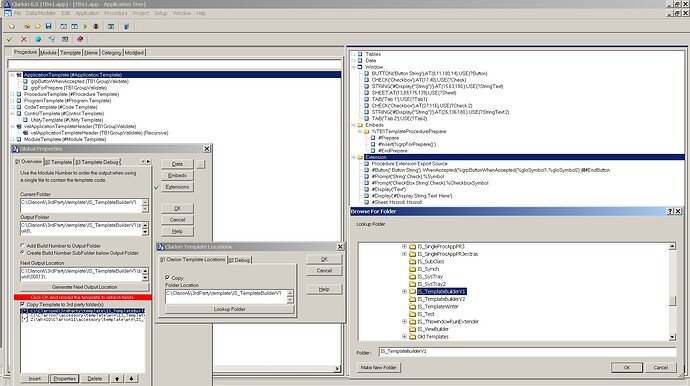Click the bug debug icon in toolbar
This screenshot has width=690, height=386.
coord(96,26)
